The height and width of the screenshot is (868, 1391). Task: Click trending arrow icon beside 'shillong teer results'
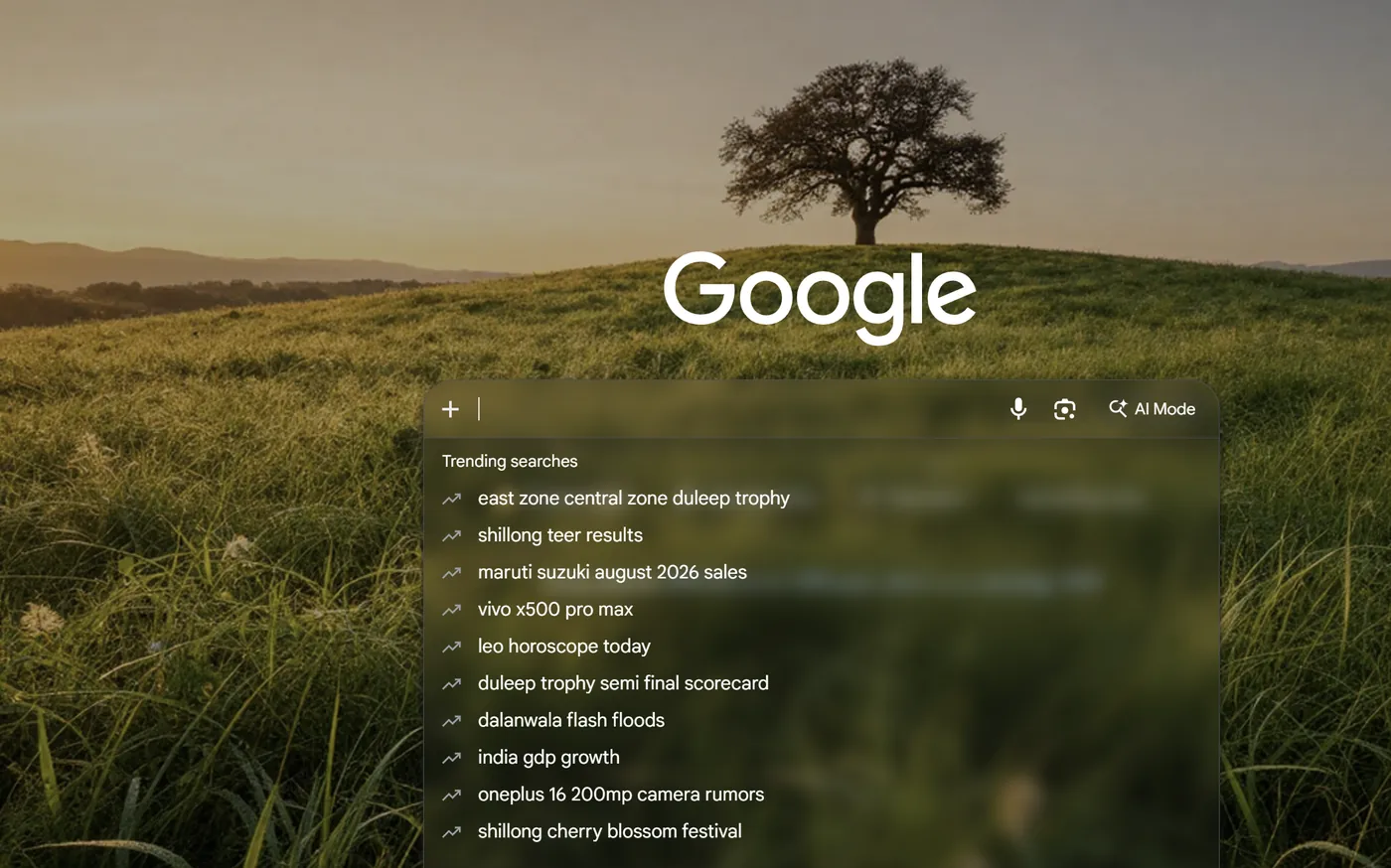pos(451,535)
